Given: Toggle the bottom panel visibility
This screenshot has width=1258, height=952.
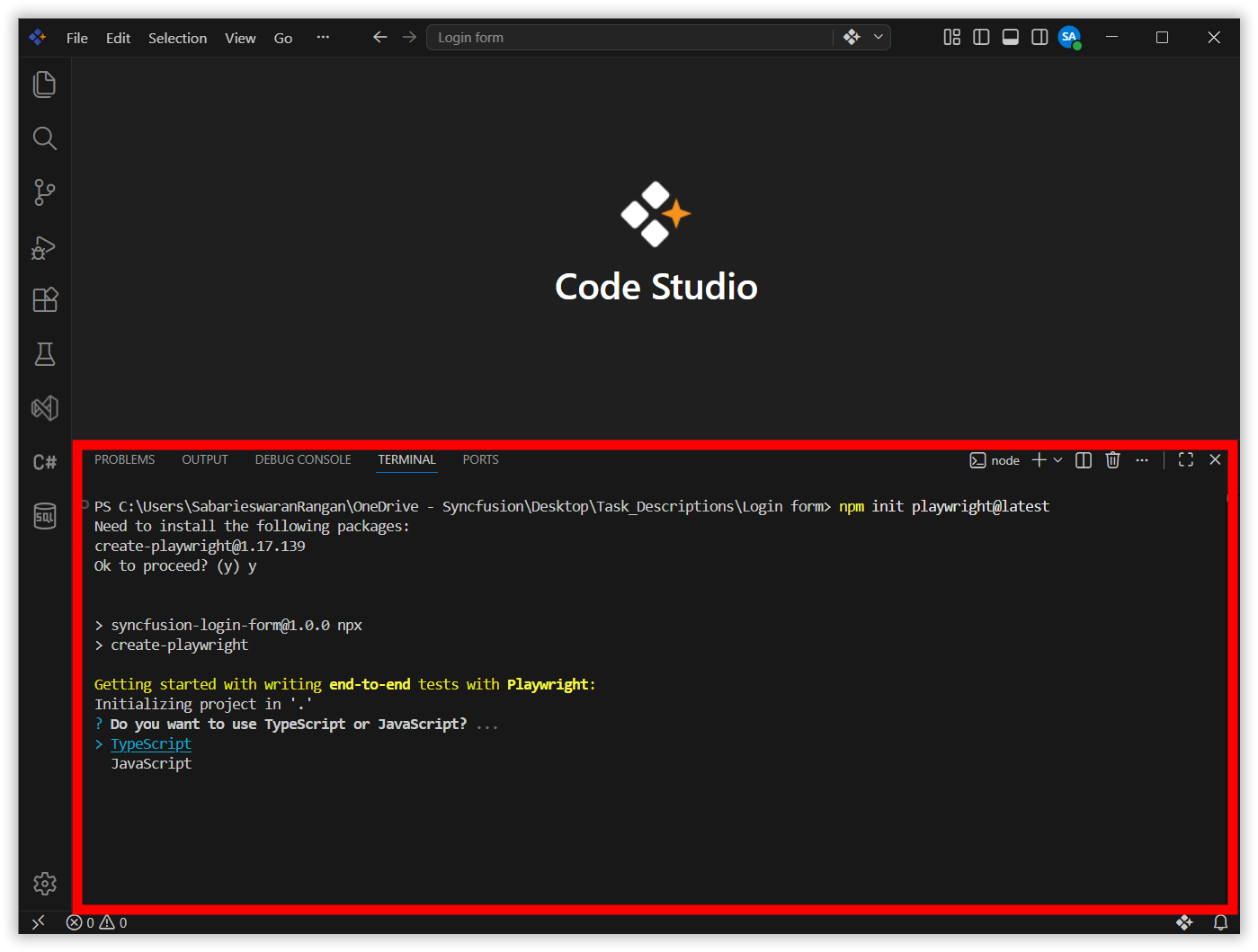Looking at the screenshot, I should [x=1011, y=37].
